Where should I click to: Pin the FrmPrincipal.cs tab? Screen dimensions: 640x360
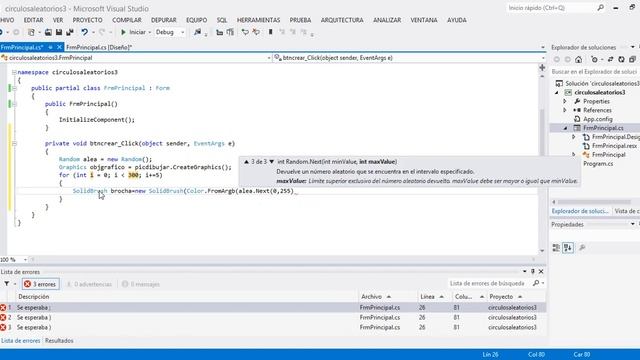click(51, 47)
